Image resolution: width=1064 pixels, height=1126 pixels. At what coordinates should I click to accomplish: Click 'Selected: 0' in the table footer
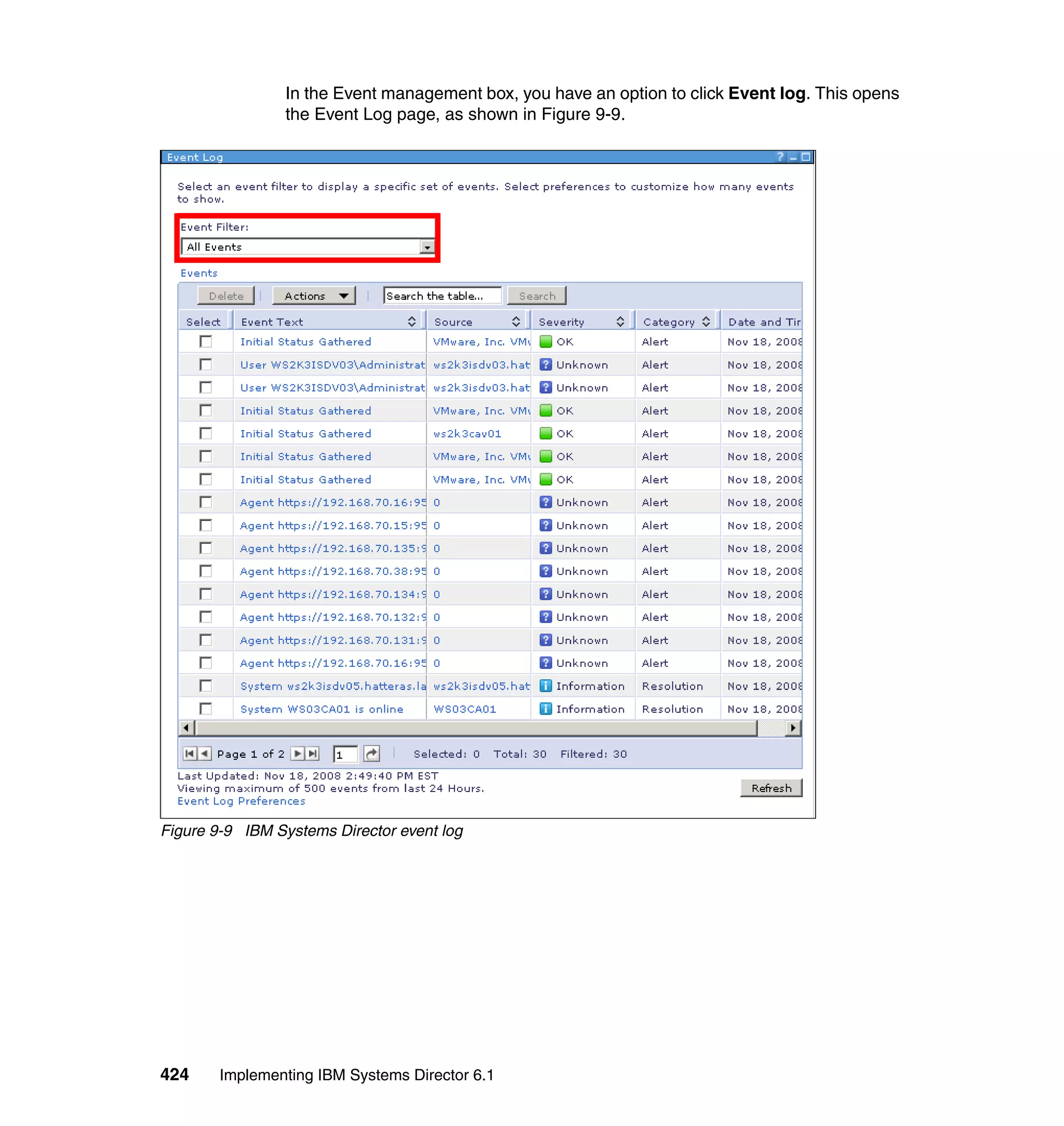[447, 754]
